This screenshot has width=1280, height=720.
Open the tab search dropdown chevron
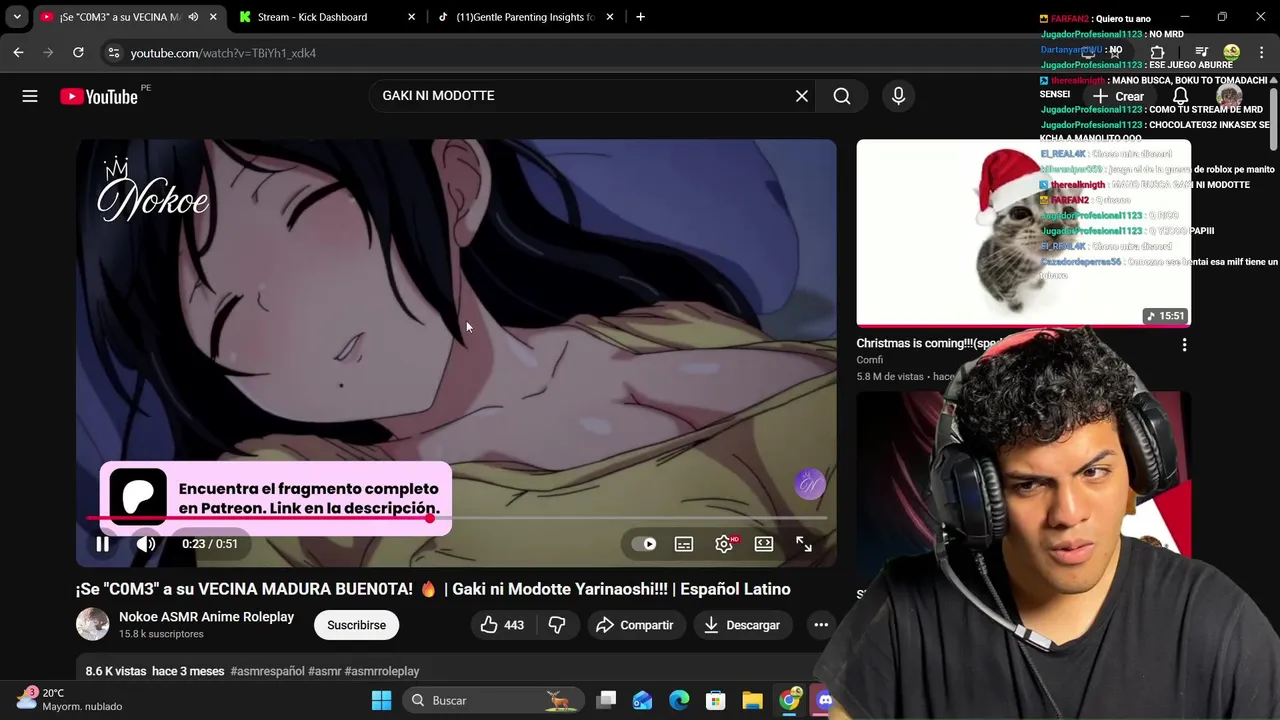pos(17,17)
